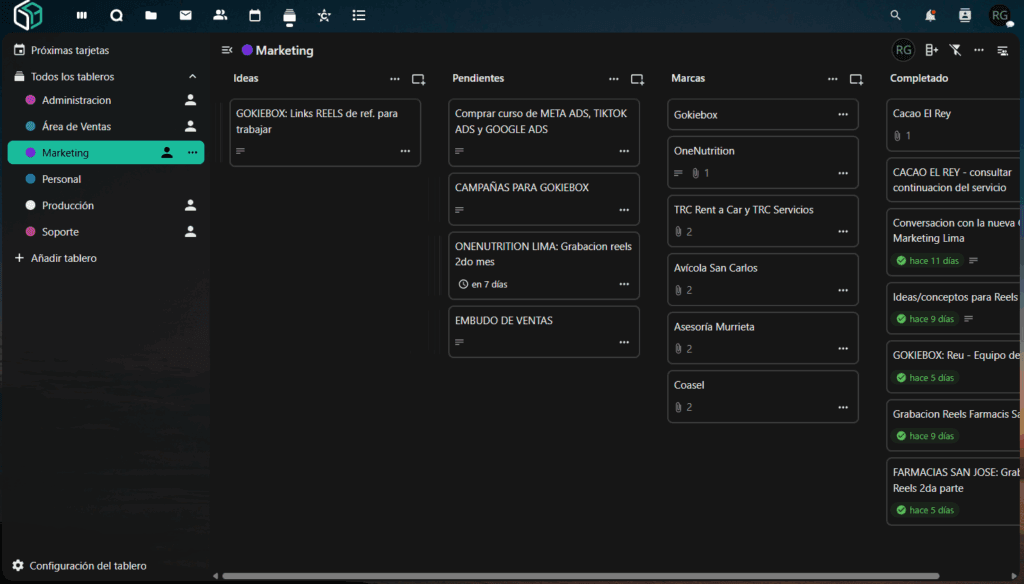Click the notifications bell icon
Image resolution: width=1024 pixels, height=584 pixels.
click(930, 15)
